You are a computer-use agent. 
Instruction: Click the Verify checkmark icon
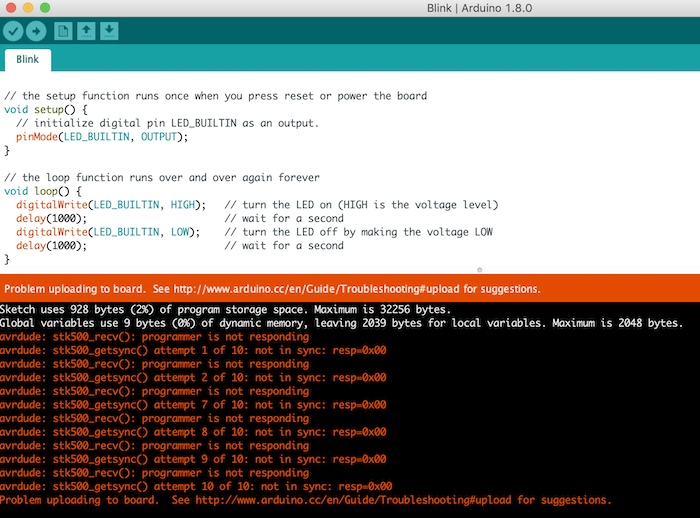pyautogui.click(x=13, y=31)
